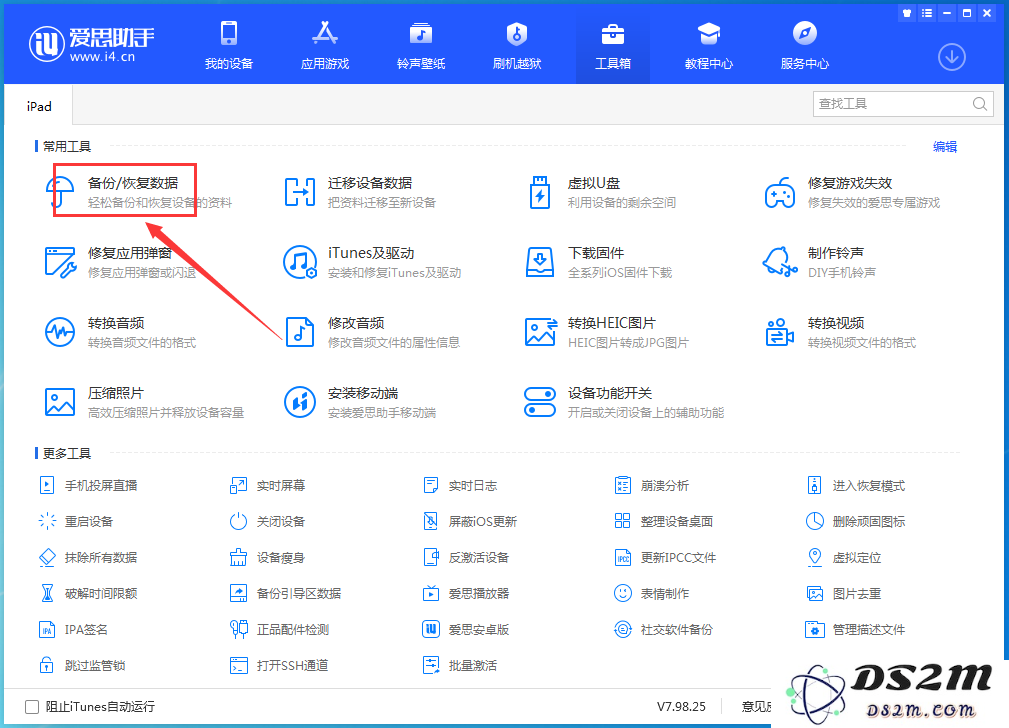1009x728 pixels.
Task: Open 修改音频 file icon
Action: click(x=300, y=332)
